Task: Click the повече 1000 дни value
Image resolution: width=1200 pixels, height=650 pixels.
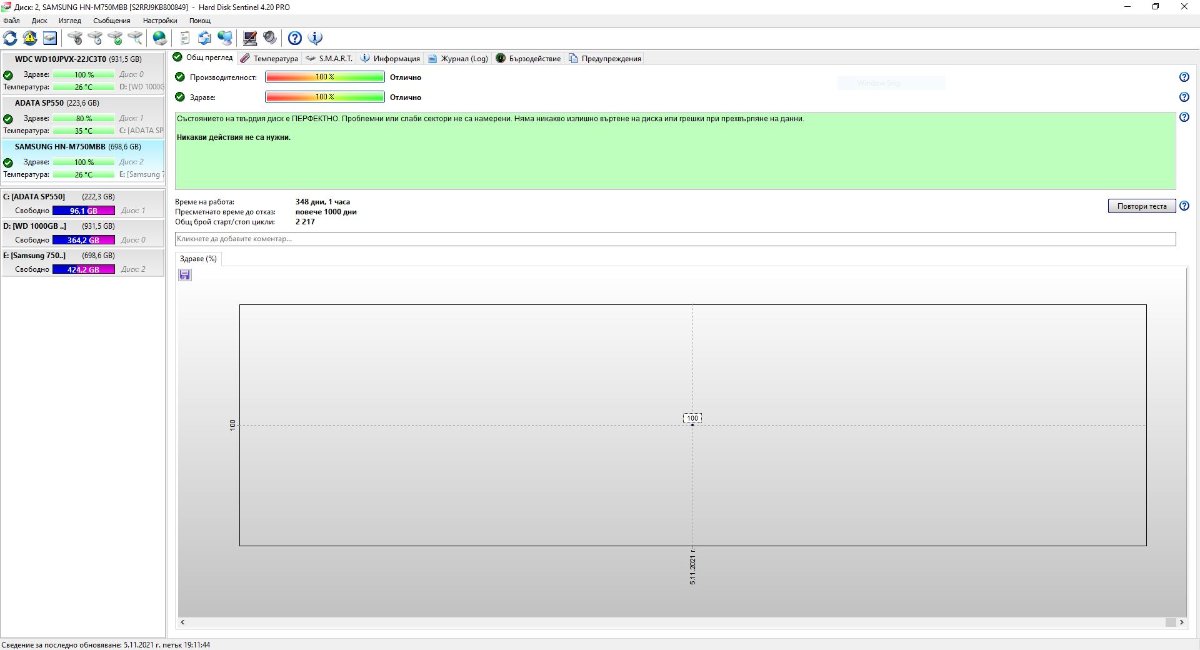Action: [326, 212]
